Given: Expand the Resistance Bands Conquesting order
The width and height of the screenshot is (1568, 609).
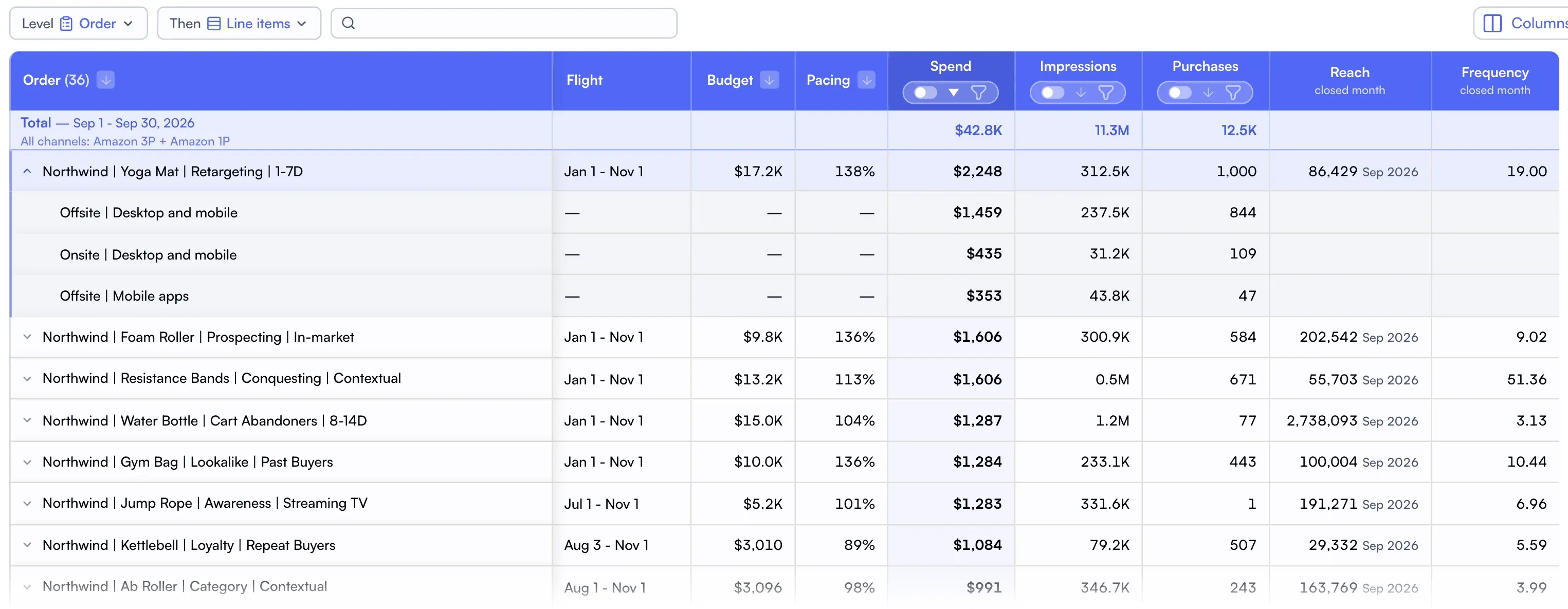Looking at the screenshot, I should click(27, 379).
